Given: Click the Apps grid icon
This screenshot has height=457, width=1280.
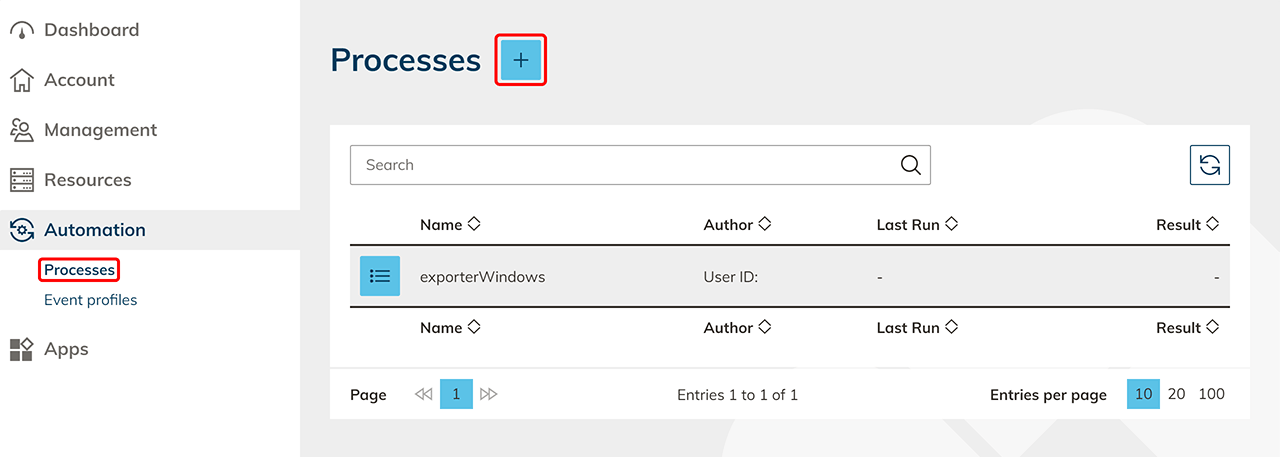Looking at the screenshot, I should [22, 349].
